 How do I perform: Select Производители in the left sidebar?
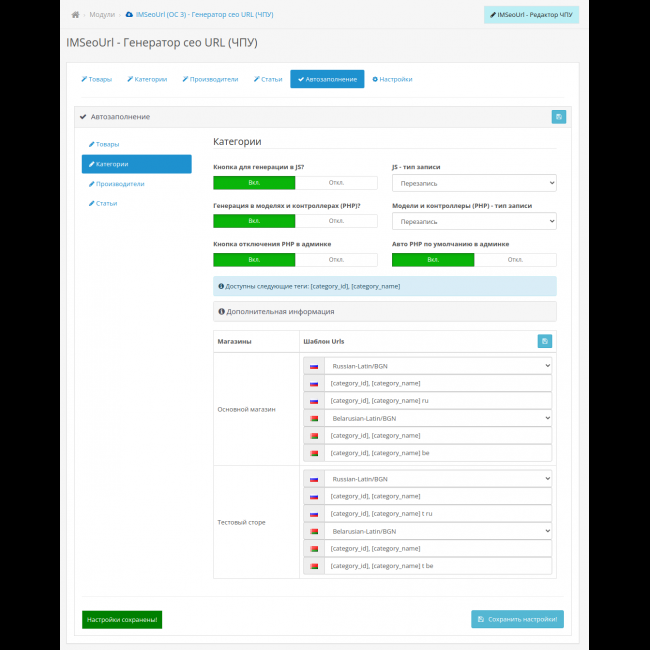coord(120,184)
